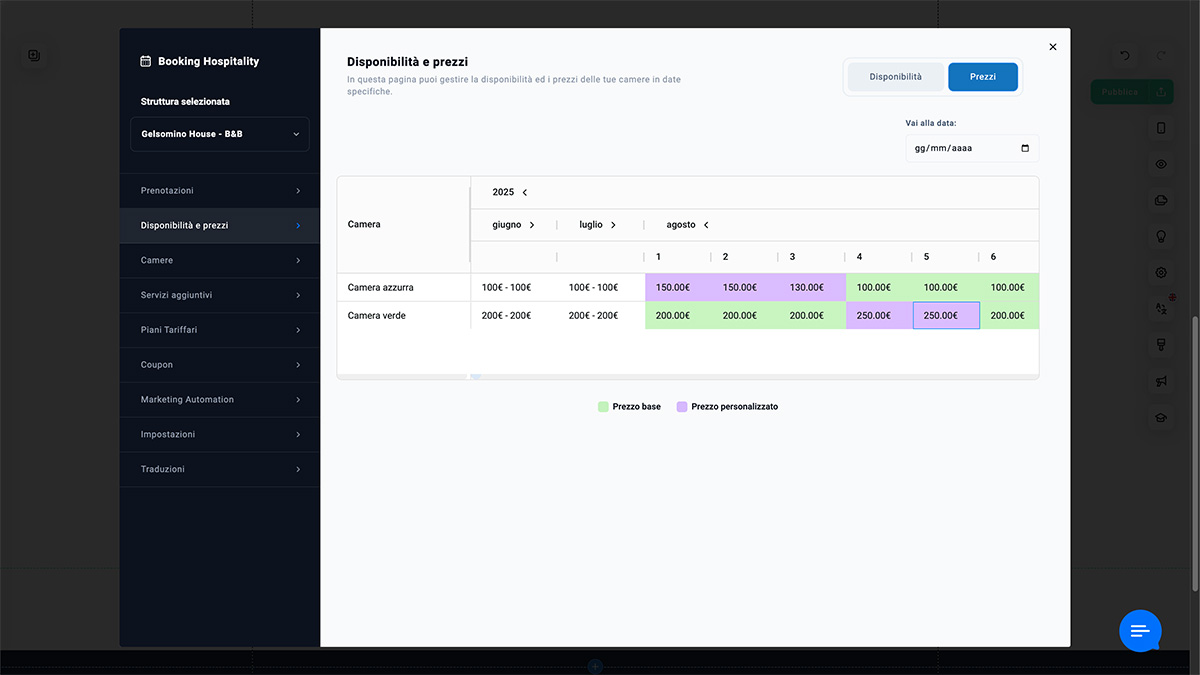Click Camera verde luglio range 200€ - 200€

pyautogui.click(x=593, y=315)
